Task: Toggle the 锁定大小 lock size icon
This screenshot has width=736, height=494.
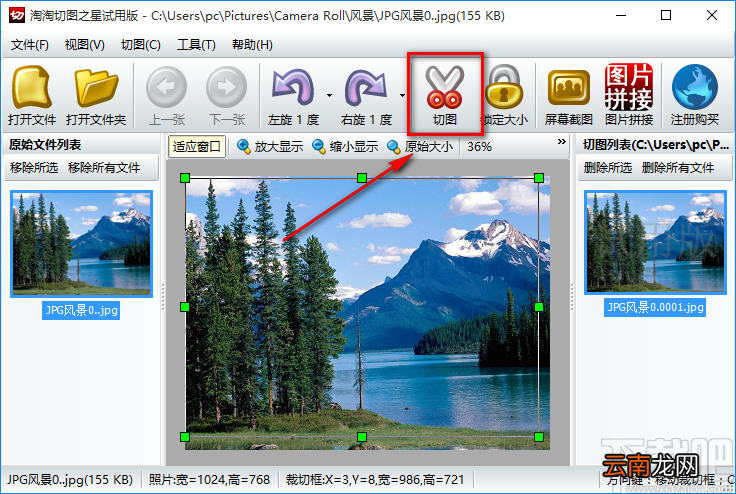Action: point(504,96)
